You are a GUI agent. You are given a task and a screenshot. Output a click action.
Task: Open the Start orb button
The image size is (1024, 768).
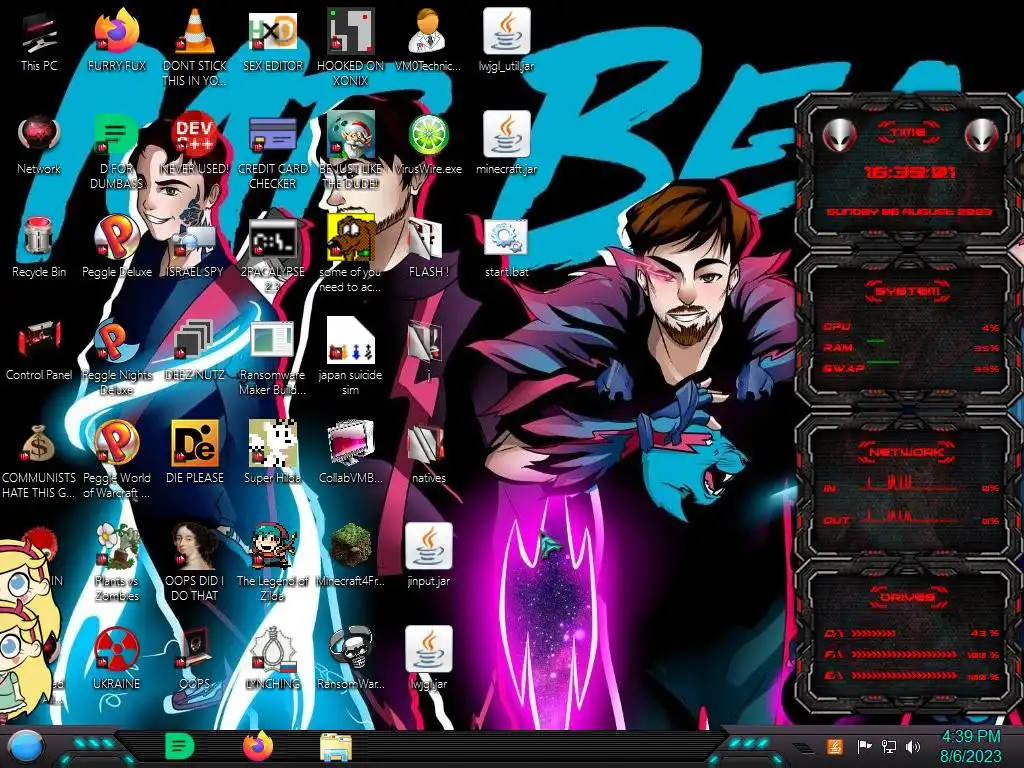tap(26, 747)
